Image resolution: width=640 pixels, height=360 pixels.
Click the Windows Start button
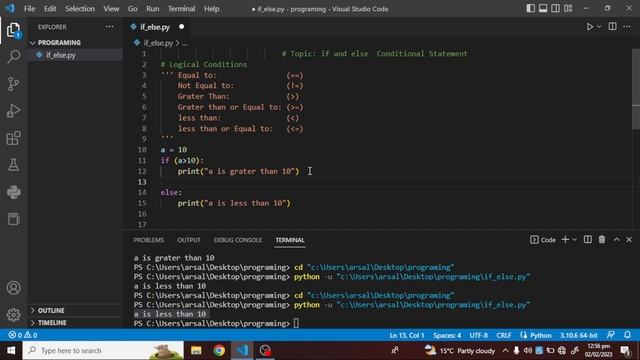click(x=11, y=351)
